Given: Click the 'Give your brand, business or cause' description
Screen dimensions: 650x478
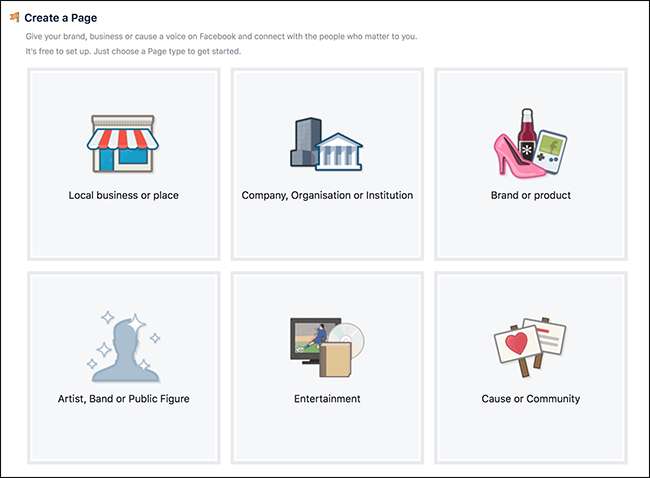Looking at the screenshot, I should click(x=221, y=36).
